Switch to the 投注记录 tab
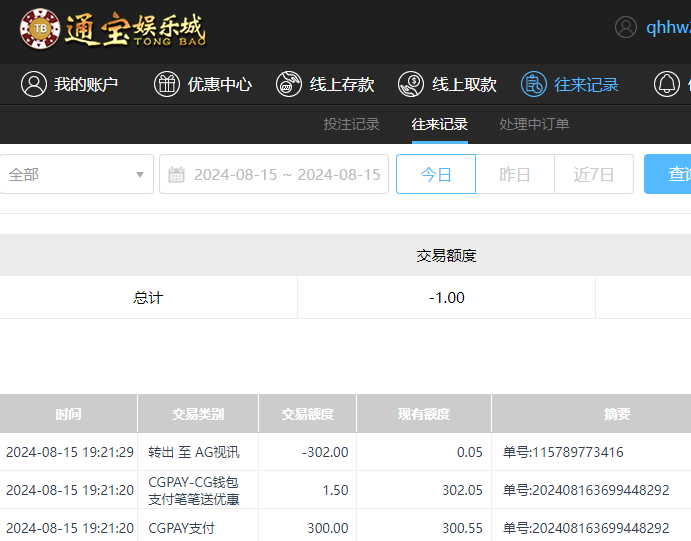The image size is (691, 541). pyautogui.click(x=351, y=124)
